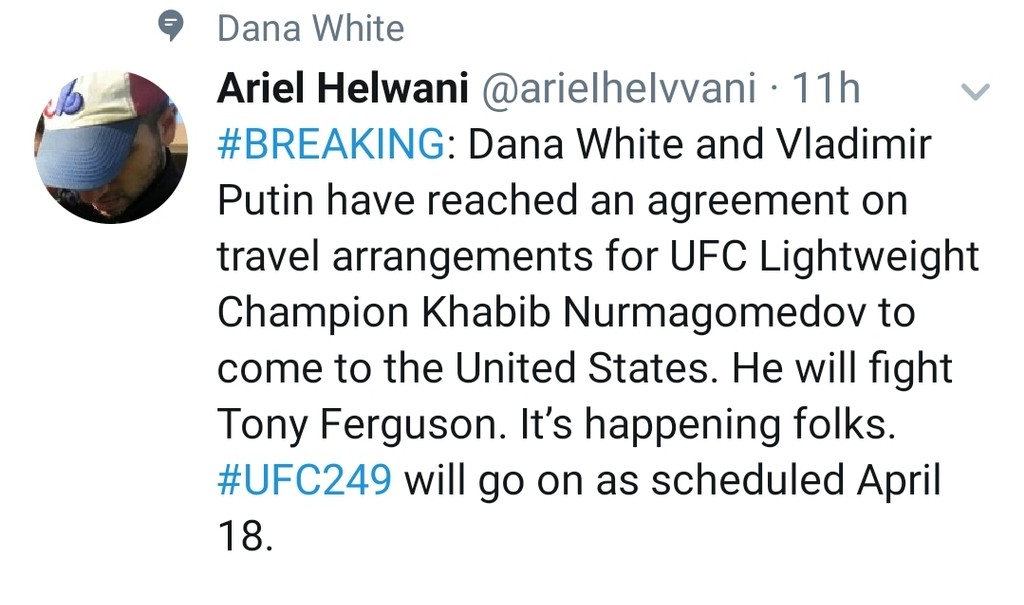Image resolution: width=1024 pixels, height=605 pixels.
Task: Click the "18." on the last line
Action: [x=244, y=538]
